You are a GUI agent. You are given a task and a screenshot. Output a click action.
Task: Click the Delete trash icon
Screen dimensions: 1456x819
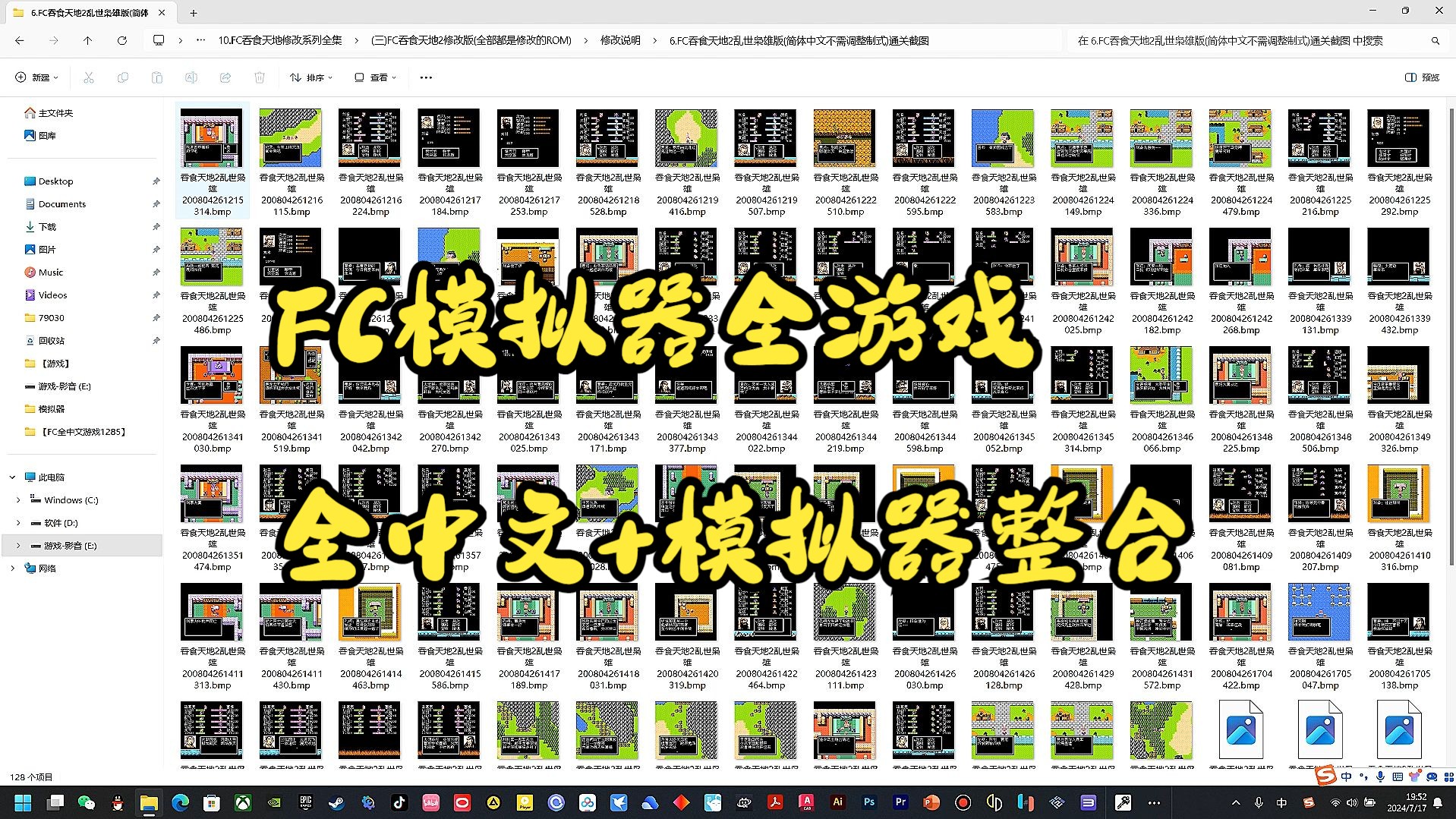260,77
